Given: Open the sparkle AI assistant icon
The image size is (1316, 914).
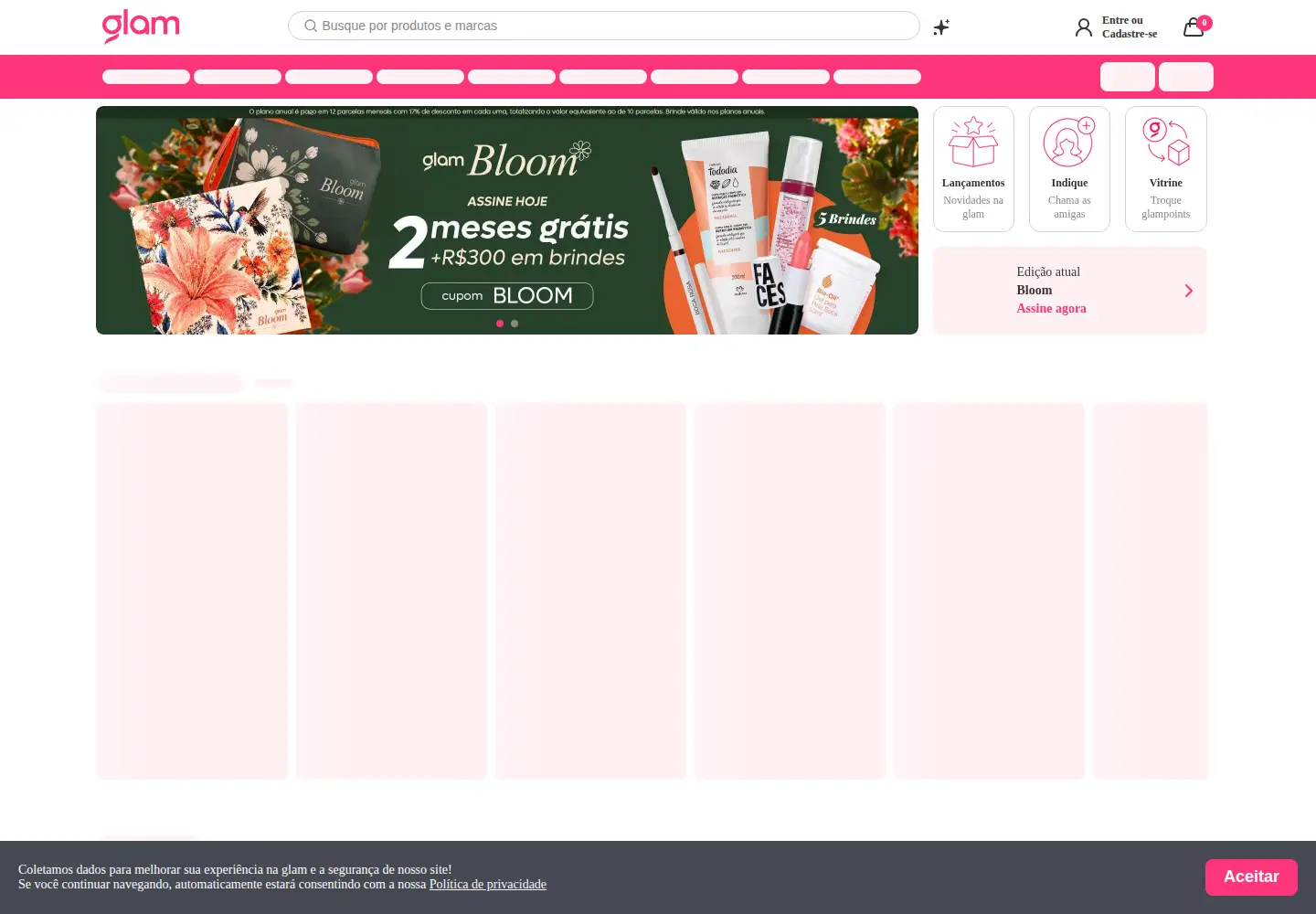Looking at the screenshot, I should (941, 27).
